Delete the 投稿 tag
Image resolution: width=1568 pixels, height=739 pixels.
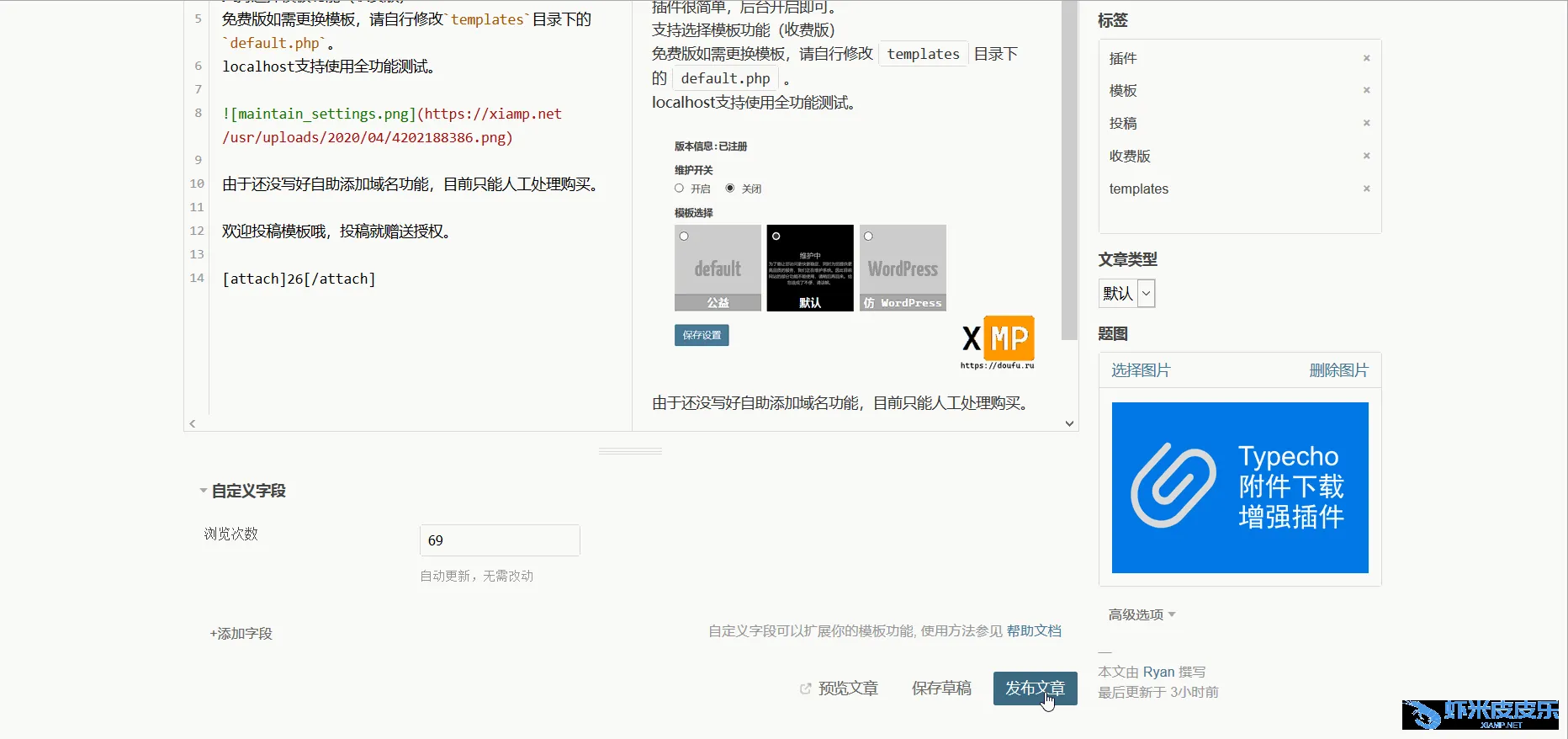(x=1366, y=123)
